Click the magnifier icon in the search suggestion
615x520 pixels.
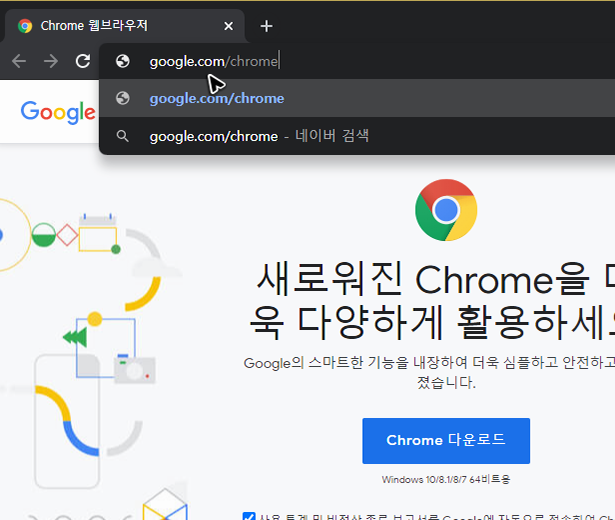click(123, 136)
